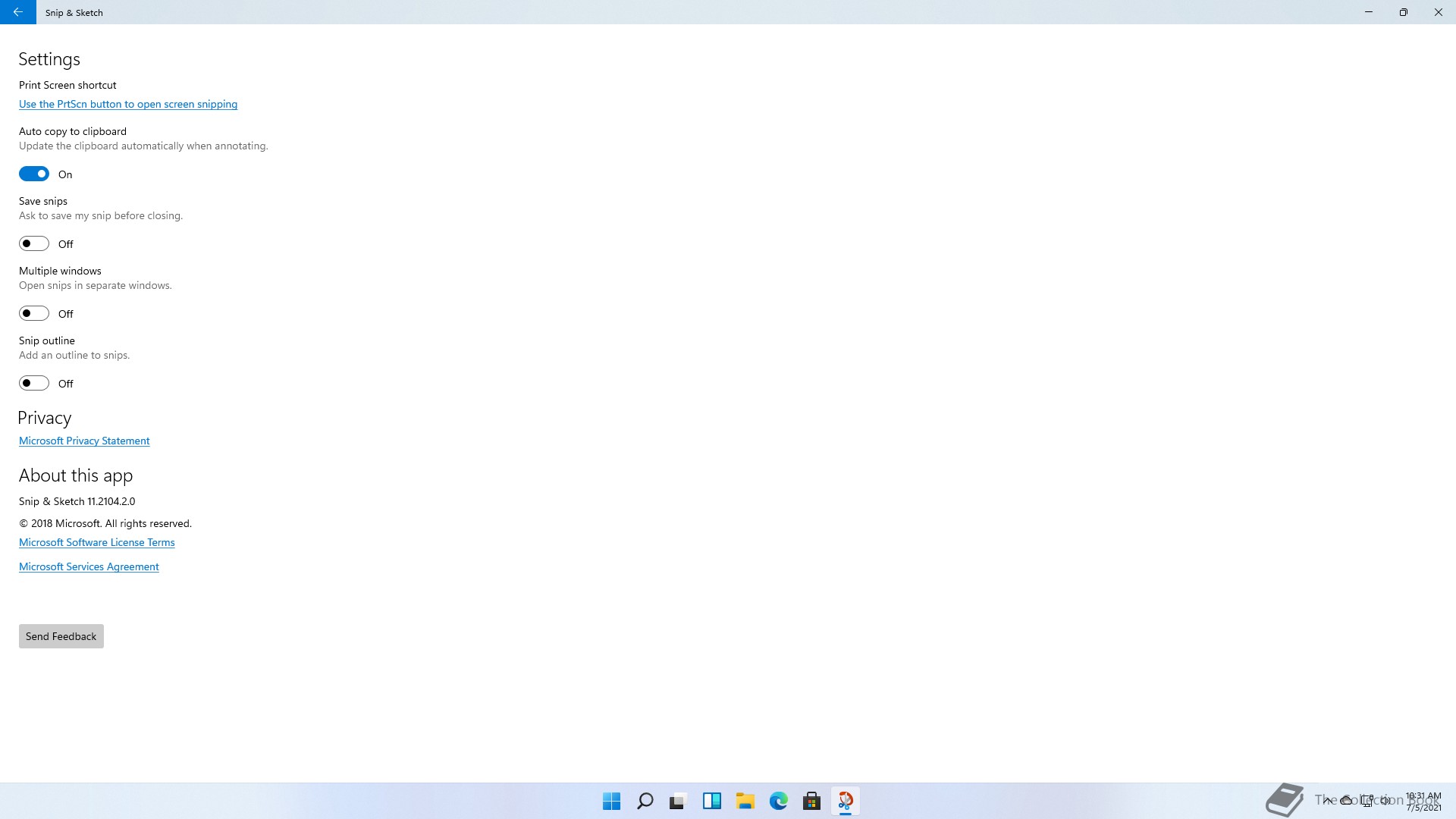Open the PrtScn button screen snipping link
This screenshot has width=1456, height=819.
coord(128,104)
